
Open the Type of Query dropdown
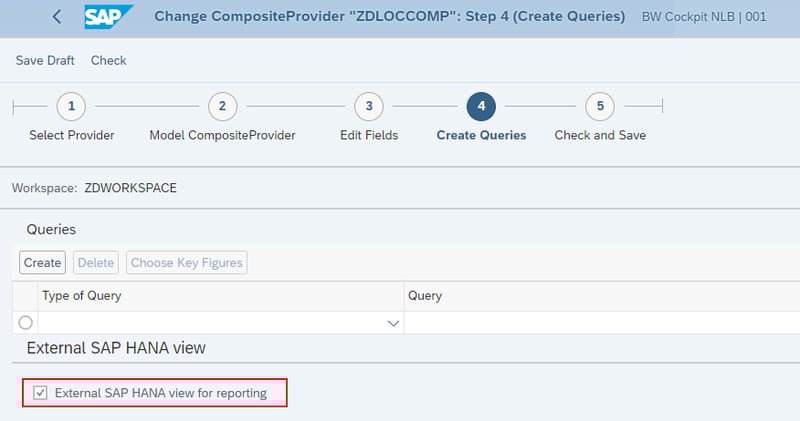click(x=393, y=323)
